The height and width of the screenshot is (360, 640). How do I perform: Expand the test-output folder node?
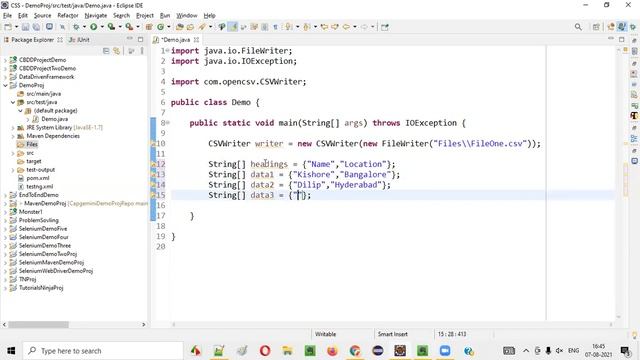click(x=13, y=170)
